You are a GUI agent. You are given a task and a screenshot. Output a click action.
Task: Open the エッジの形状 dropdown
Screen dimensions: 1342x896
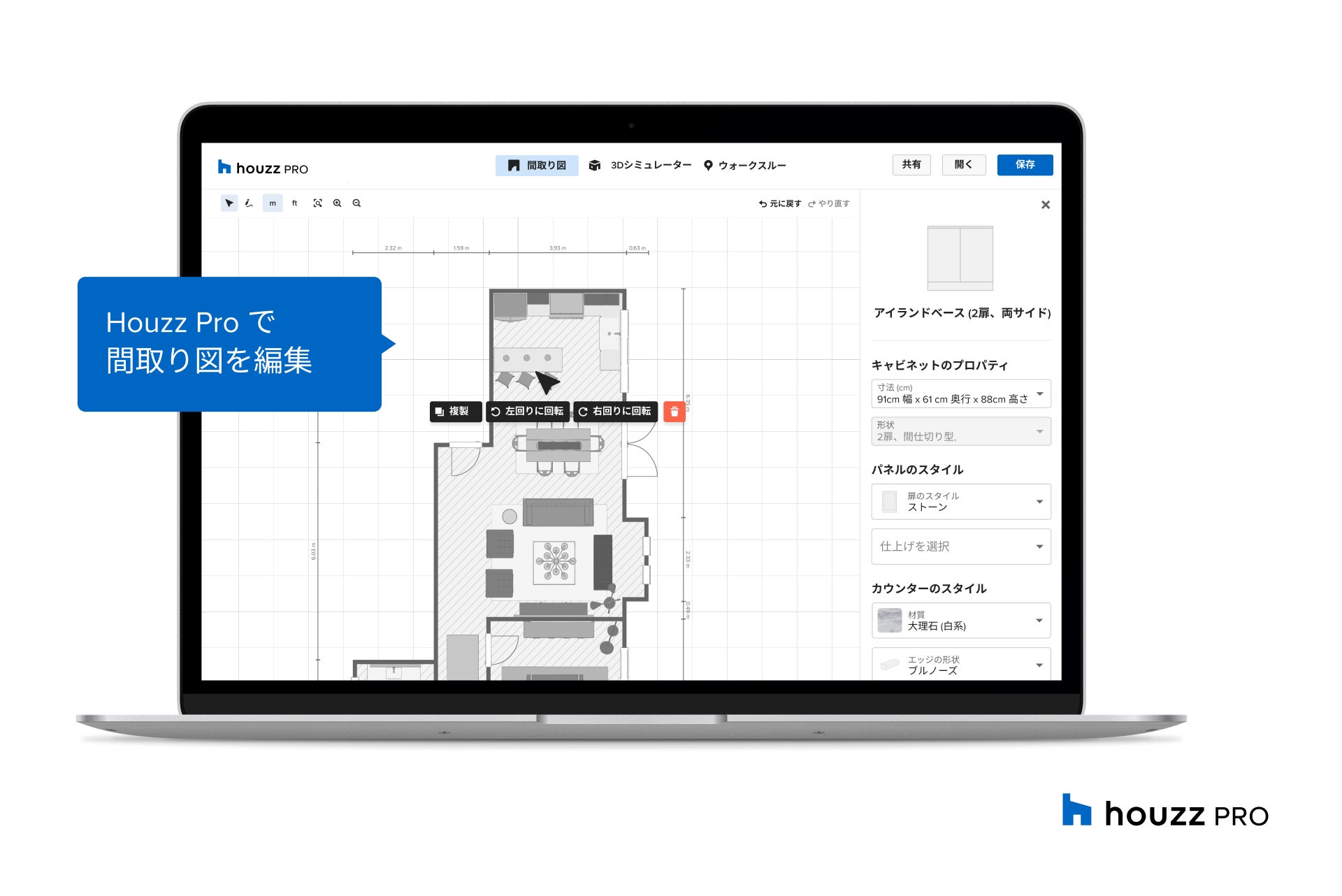tap(960, 665)
